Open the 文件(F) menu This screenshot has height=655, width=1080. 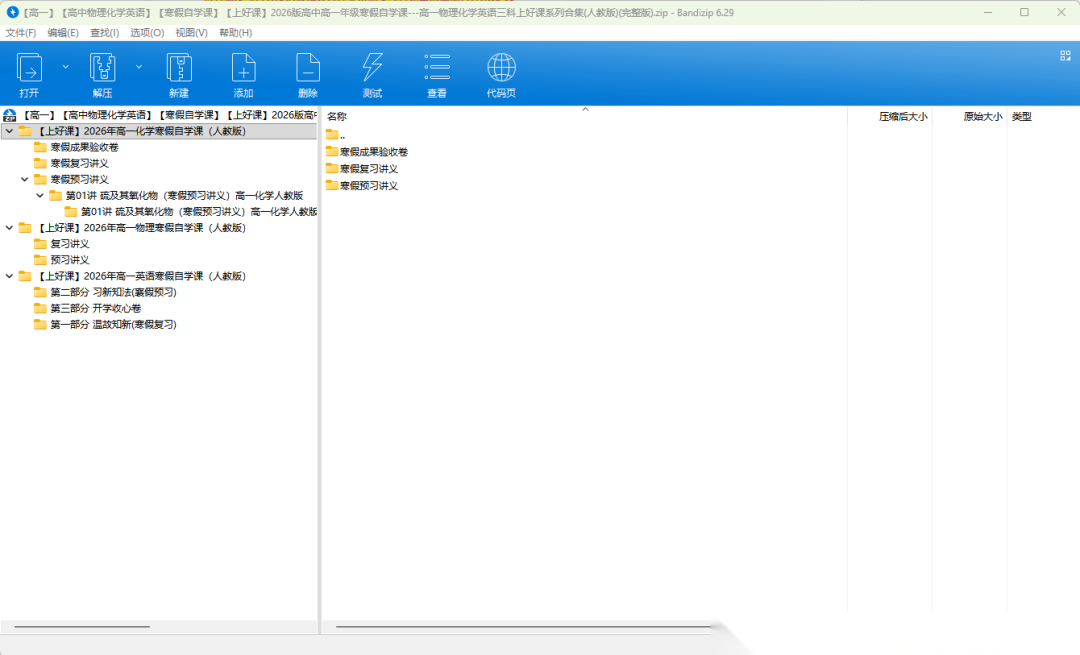tap(21, 33)
